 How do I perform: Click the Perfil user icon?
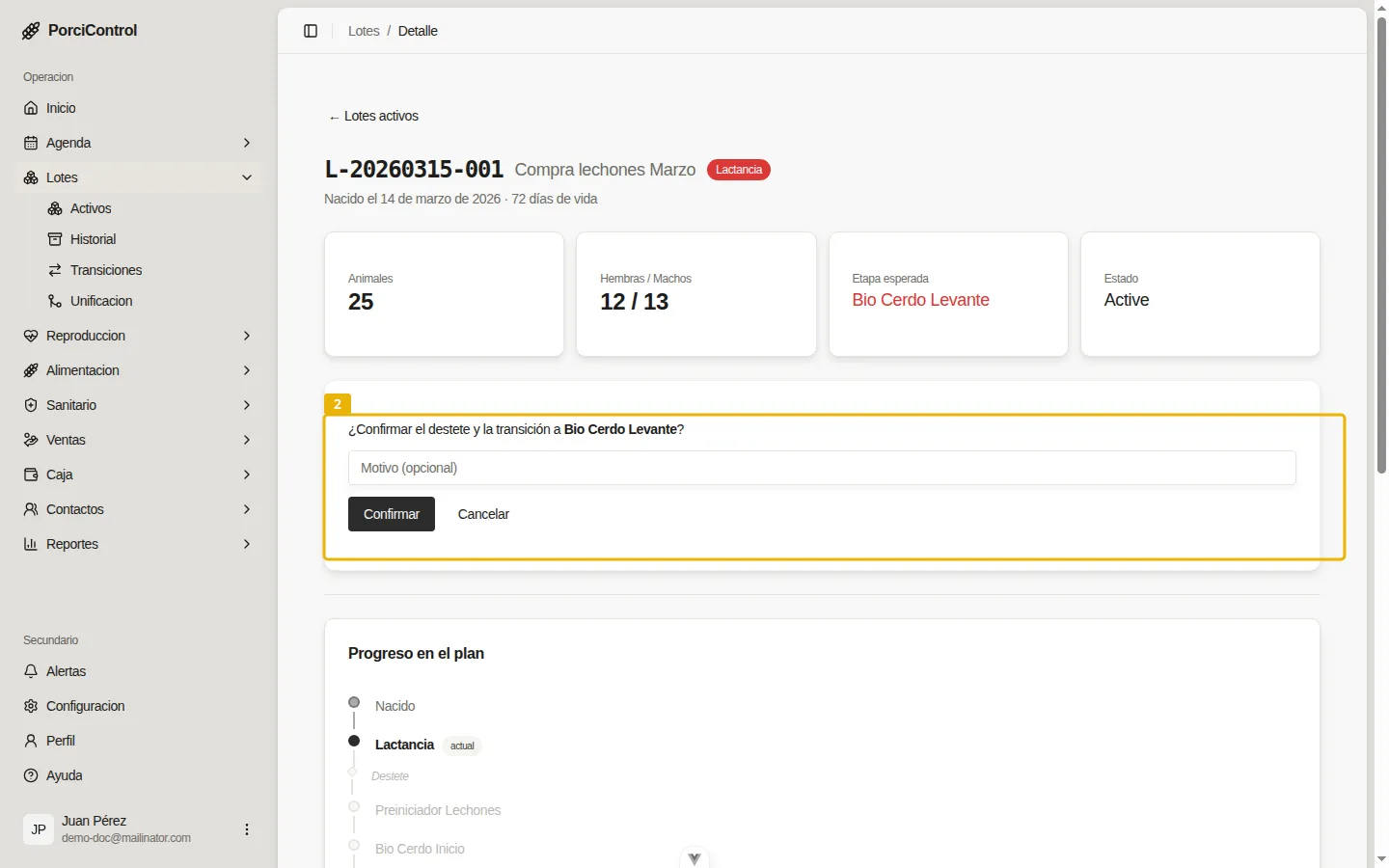coord(31,741)
